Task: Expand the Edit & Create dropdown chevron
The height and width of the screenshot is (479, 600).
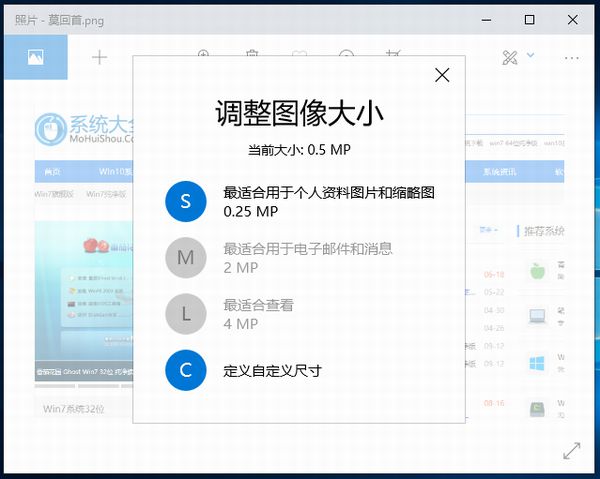Action: 530,56
